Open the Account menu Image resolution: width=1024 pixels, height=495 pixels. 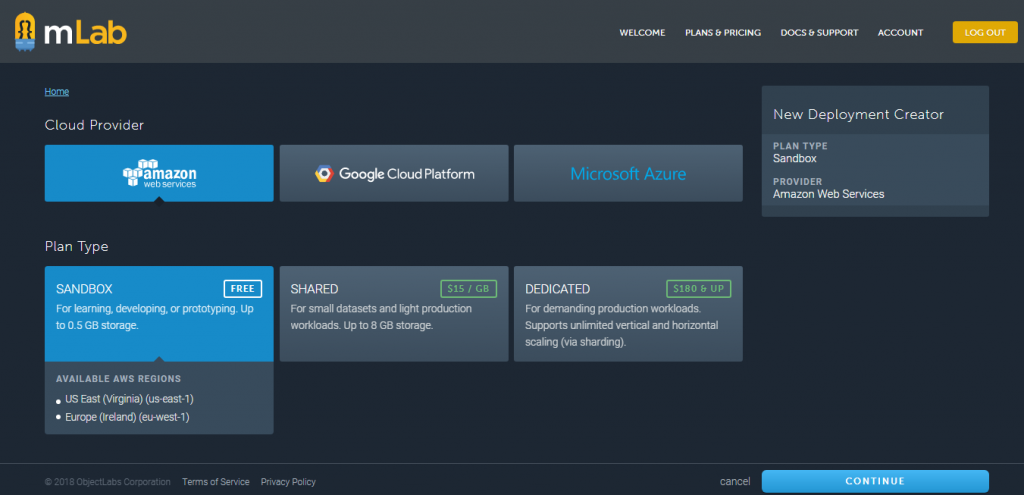900,33
